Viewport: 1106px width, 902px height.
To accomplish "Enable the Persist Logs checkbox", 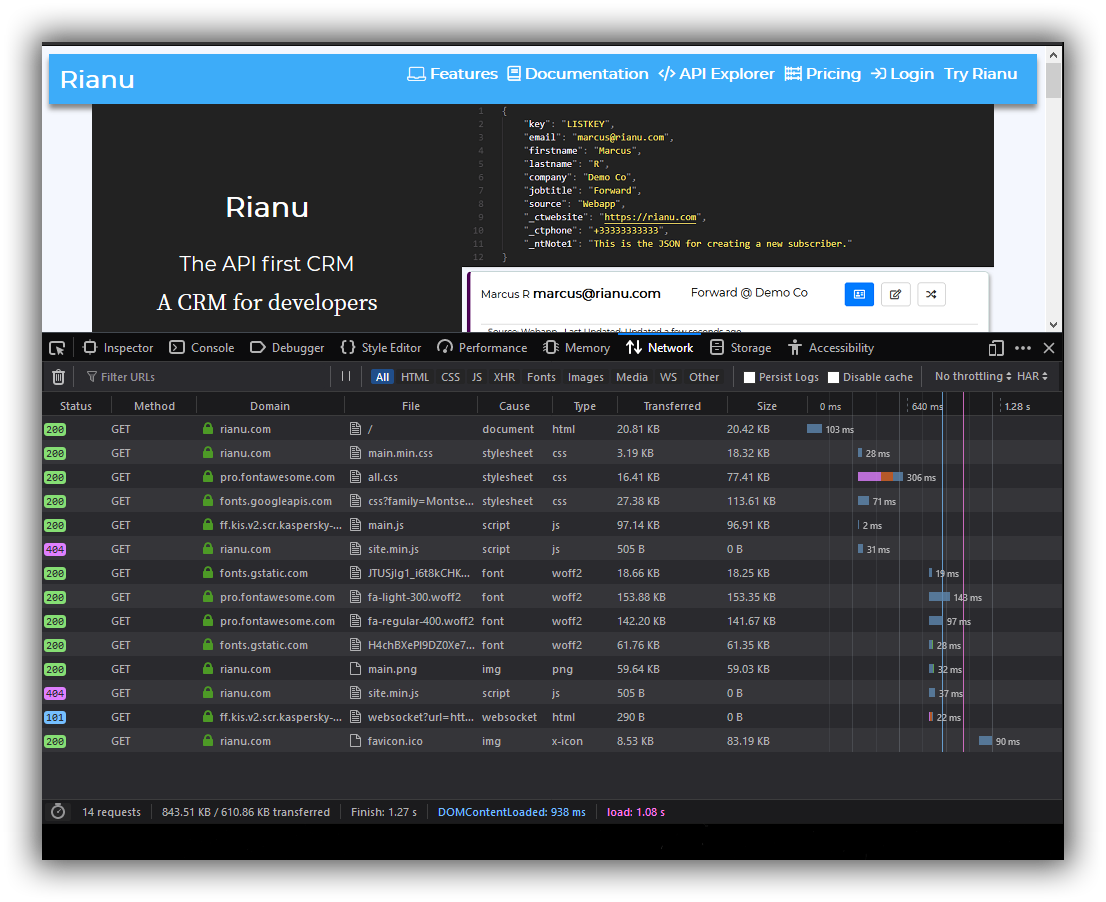I will point(749,377).
